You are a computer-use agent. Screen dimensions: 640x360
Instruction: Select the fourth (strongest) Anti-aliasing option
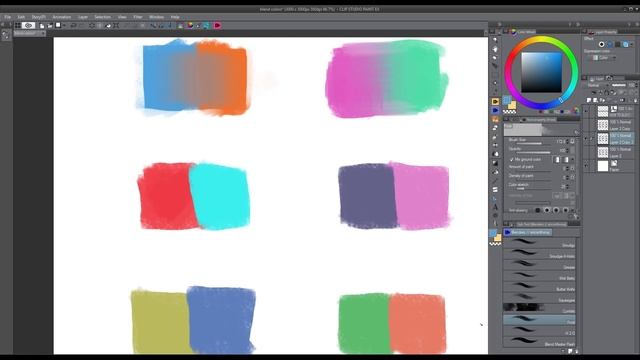pyautogui.click(x=566, y=210)
